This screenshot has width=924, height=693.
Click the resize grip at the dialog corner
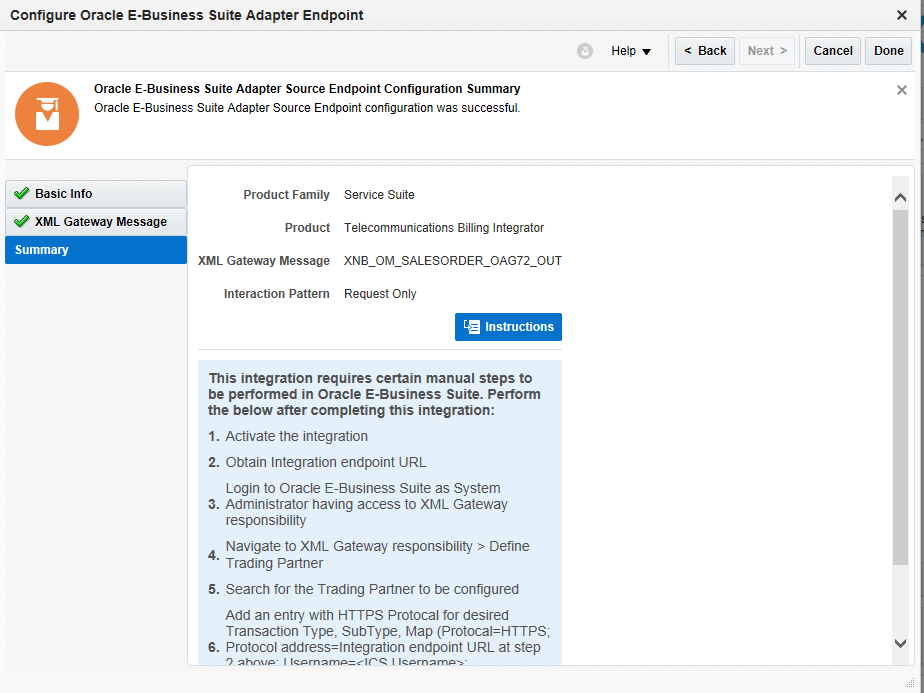909,682
